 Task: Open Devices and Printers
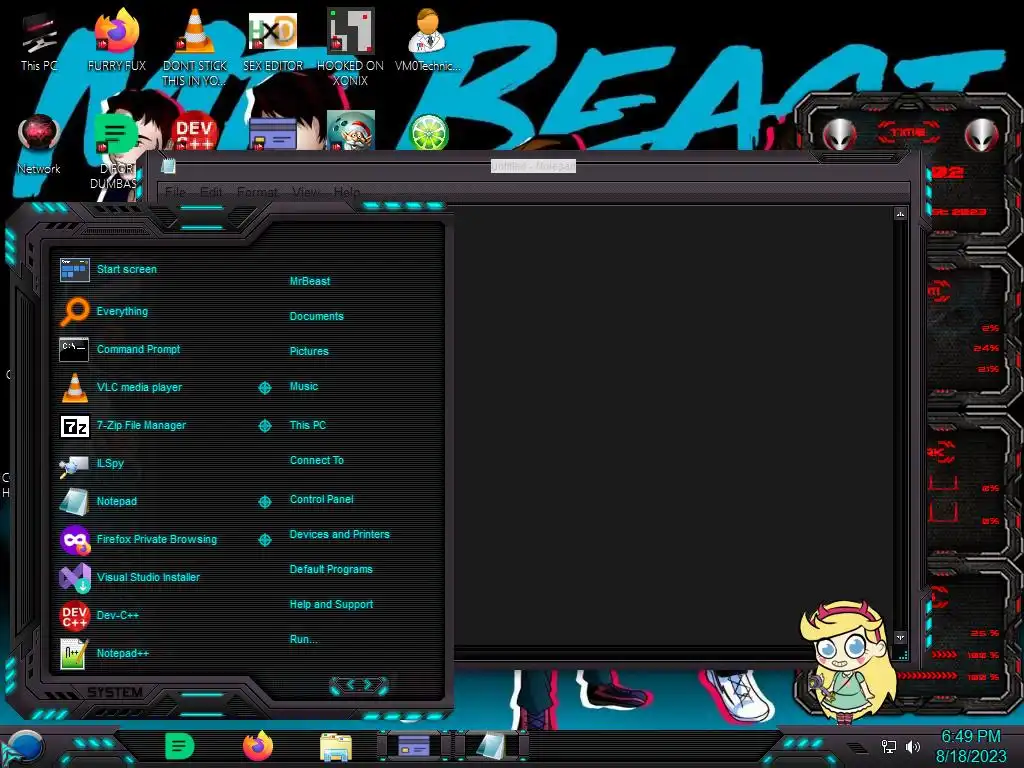(x=340, y=534)
